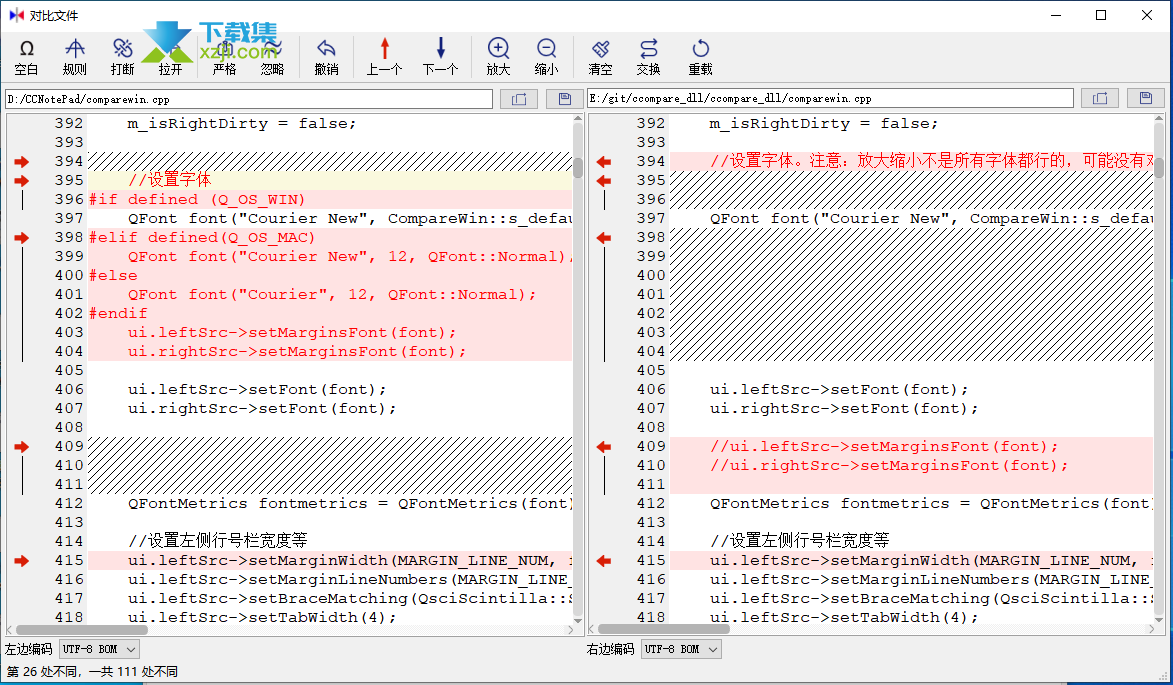
Task: Save the left file with the disk button
Action: [x=565, y=99]
